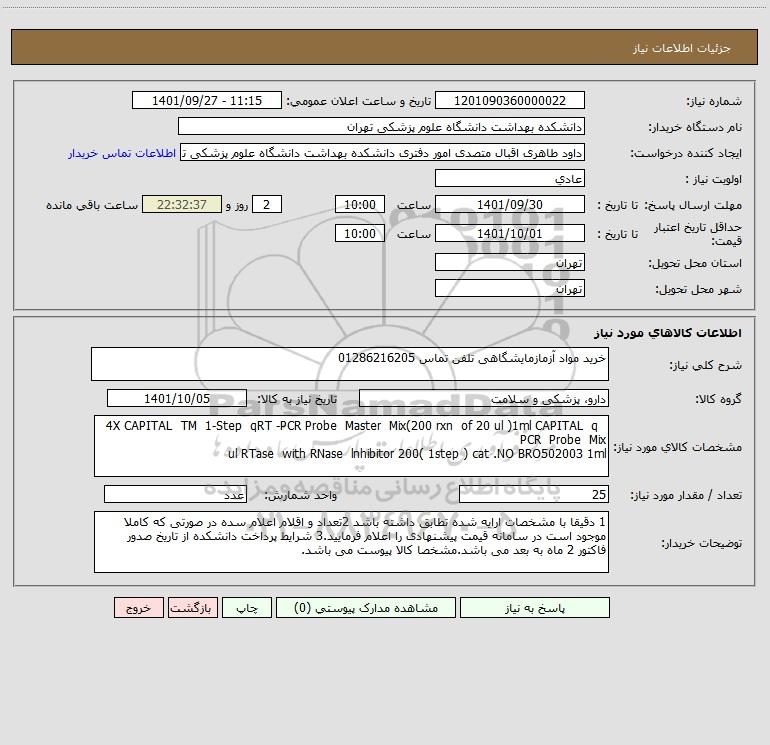Screen dimensions: 770x745
Task: Click the توضیحات خریدار label
Action: (701, 543)
